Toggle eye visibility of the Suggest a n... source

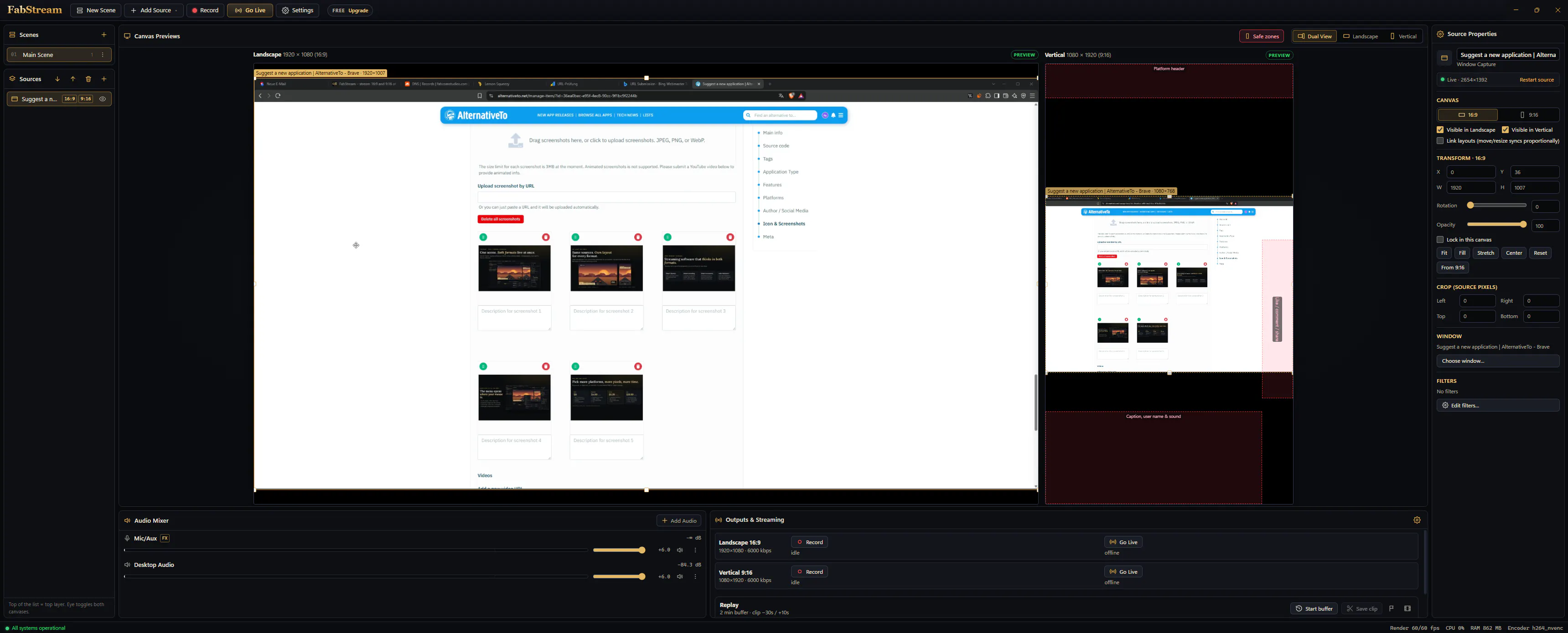coord(103,99)
